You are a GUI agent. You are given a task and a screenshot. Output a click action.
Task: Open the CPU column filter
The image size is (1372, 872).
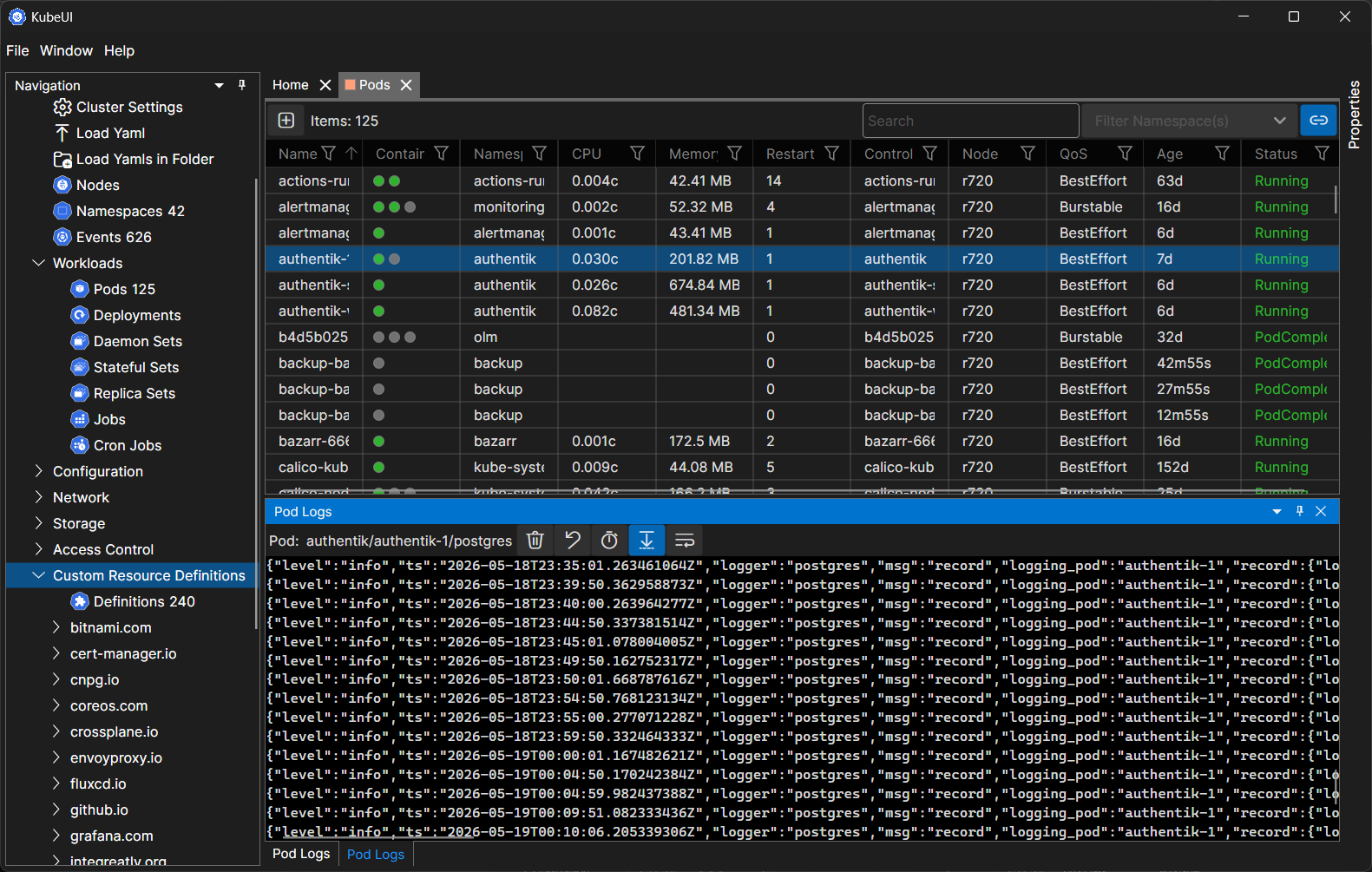[x=637, y=154]
